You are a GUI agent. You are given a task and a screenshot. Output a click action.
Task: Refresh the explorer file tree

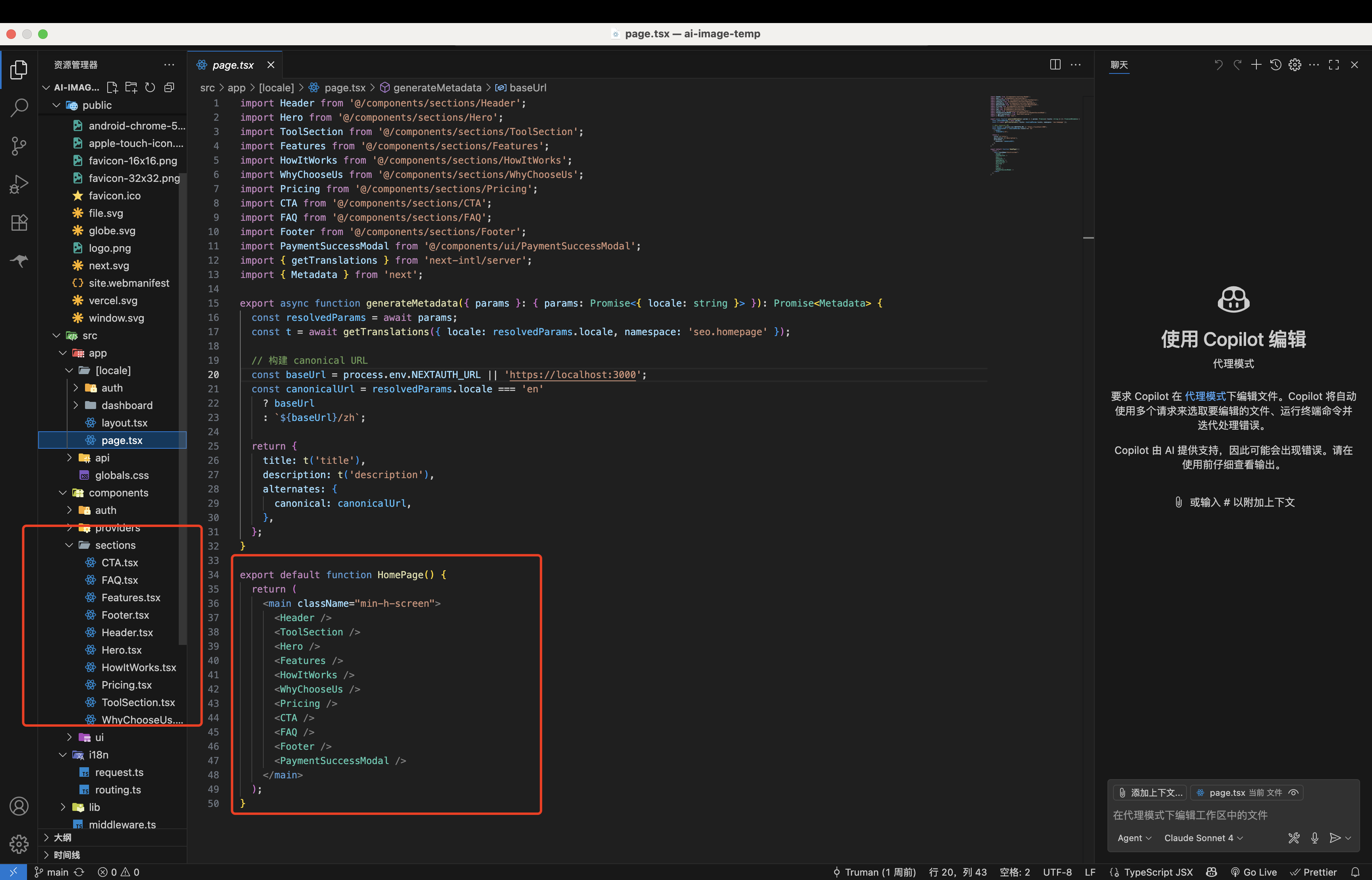[150, 87]
